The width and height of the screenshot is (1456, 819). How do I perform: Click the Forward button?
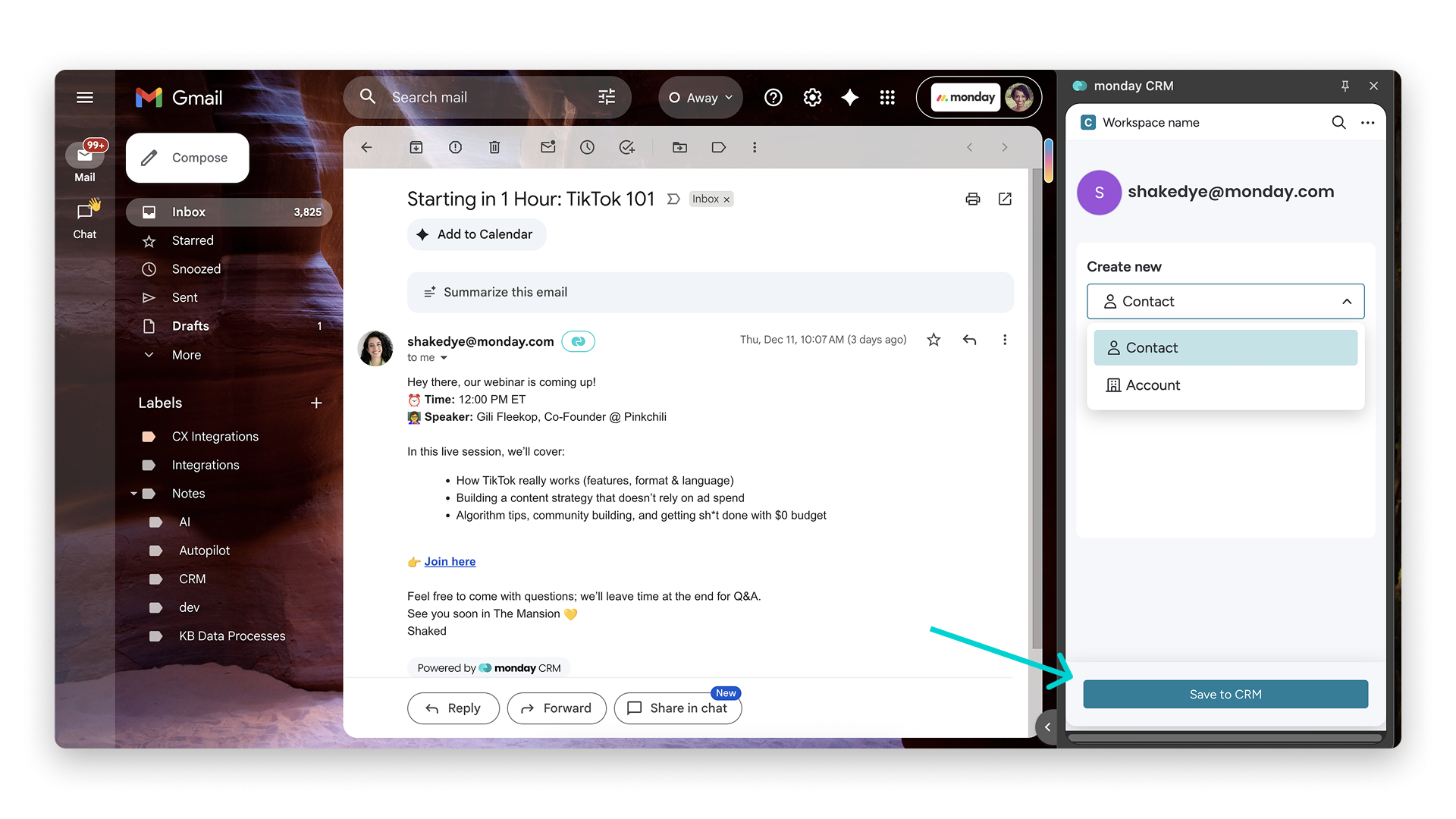[x=557, y=708]
